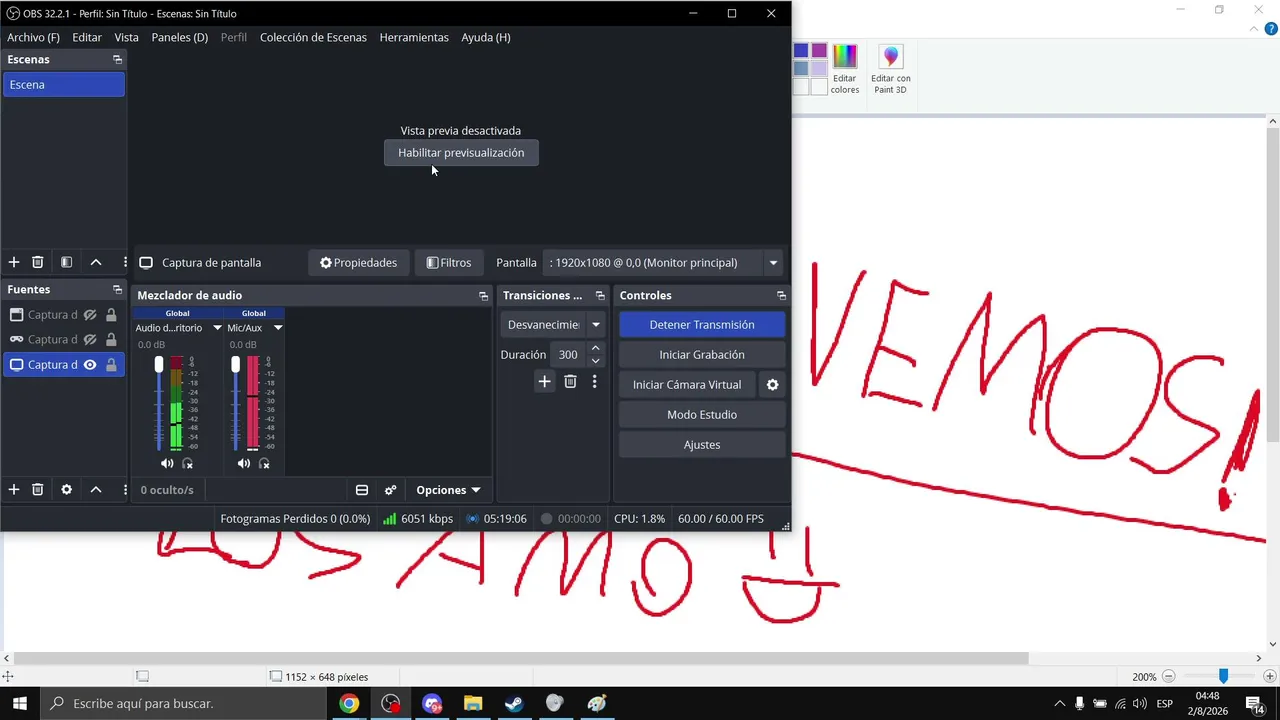Image resolution: width=1280 pixels, height=720 pixels.
Task: Open Discord from the taskbar
Action: [432, 703]
